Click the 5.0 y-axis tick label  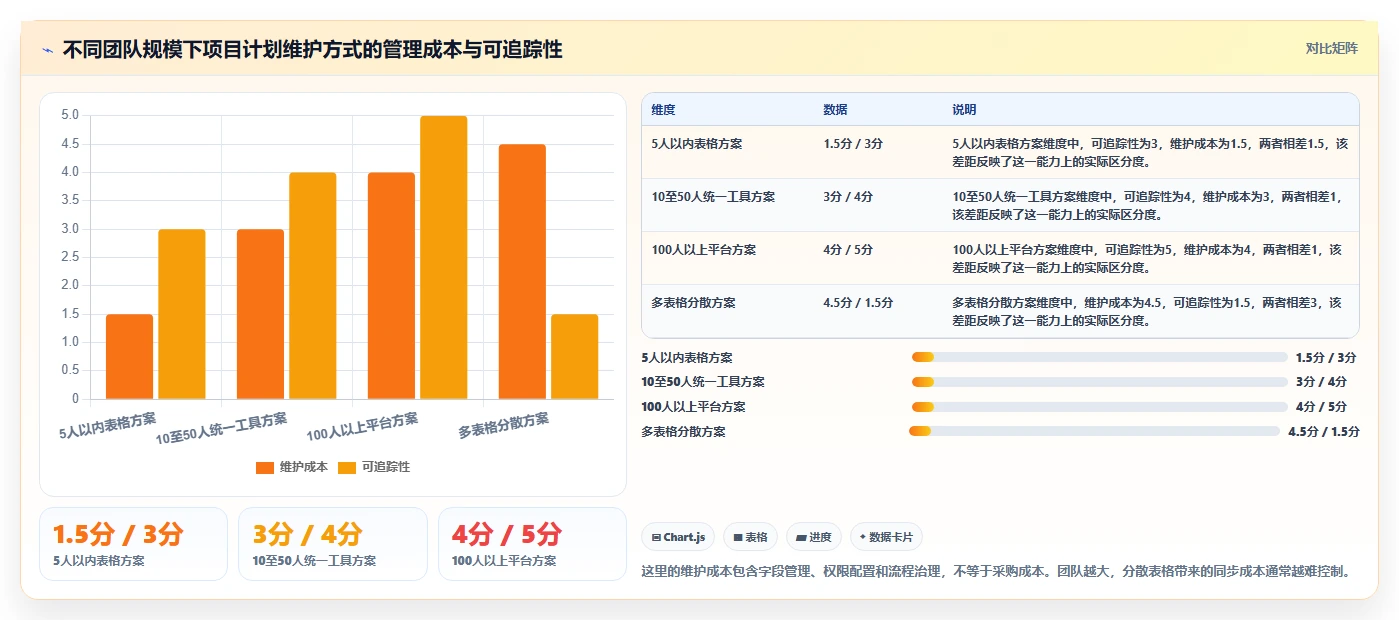point(70,115)
